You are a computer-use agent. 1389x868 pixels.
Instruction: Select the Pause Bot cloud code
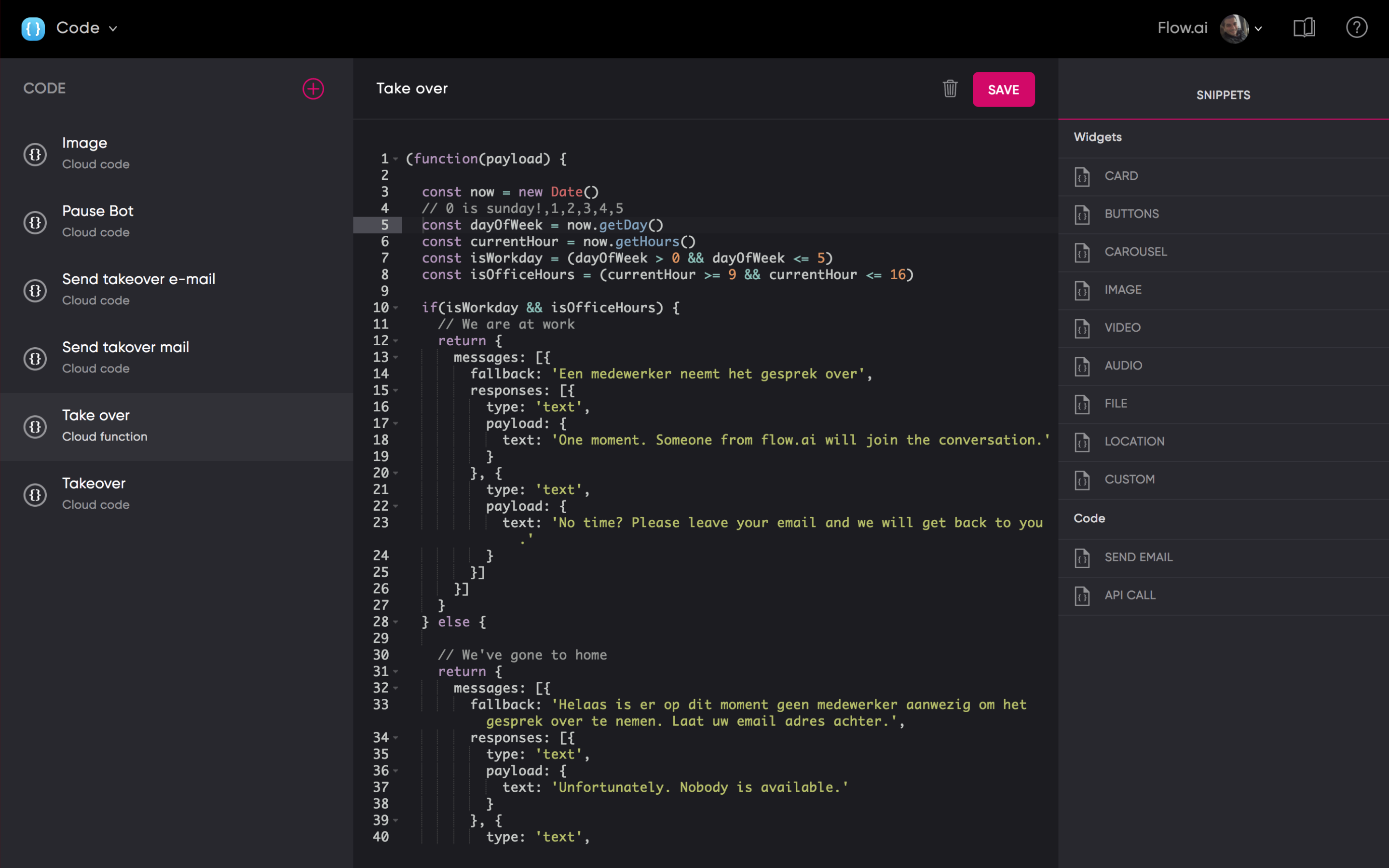97,221
